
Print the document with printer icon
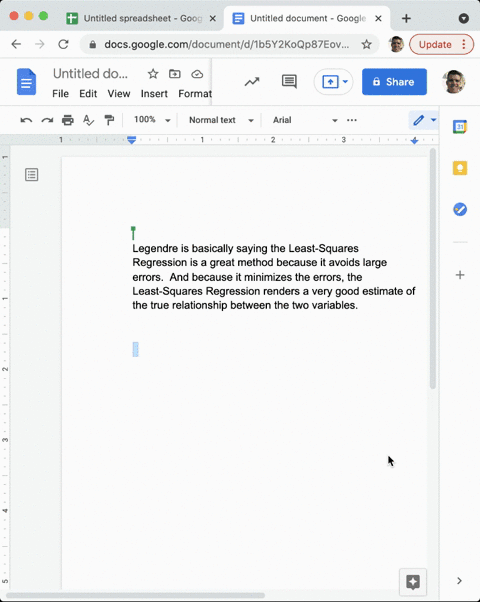[68, 120]
